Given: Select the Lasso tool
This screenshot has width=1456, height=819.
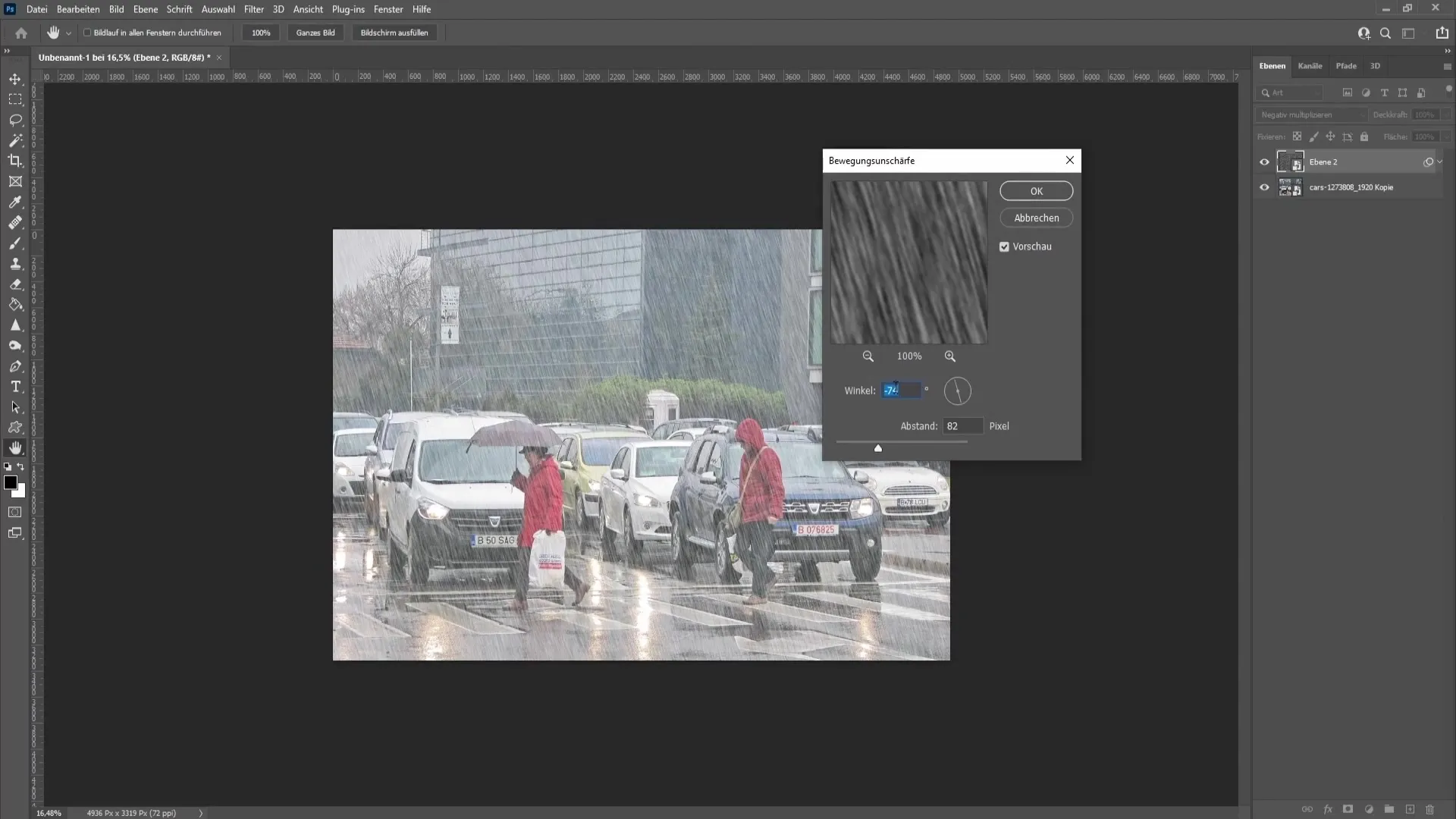Looking at the screenshot, I should coord(15,120).
